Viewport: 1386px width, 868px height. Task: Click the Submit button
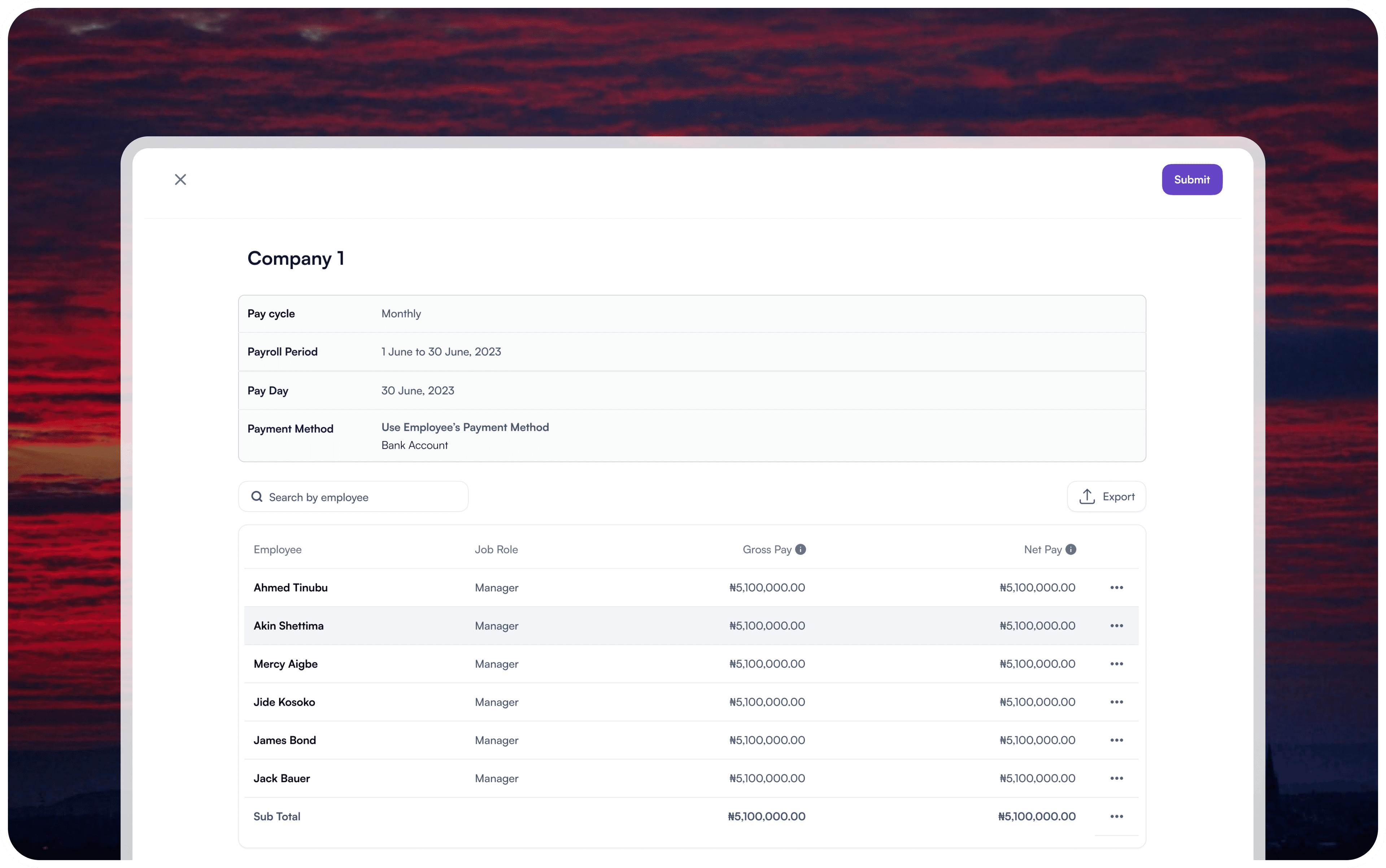click(x=1191, y=180)
